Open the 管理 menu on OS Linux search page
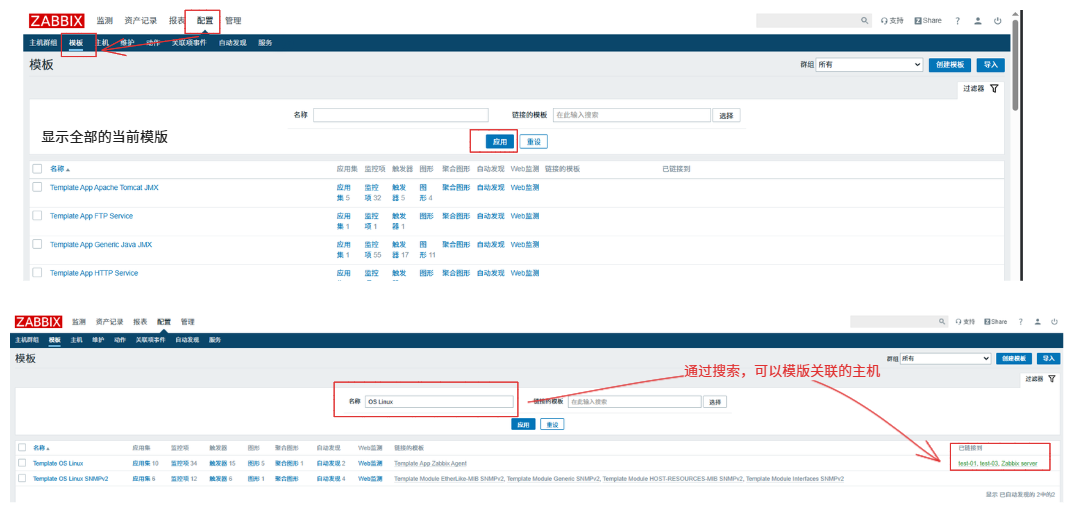Screen dimensions: 1073x512 [x=188, y=322]
